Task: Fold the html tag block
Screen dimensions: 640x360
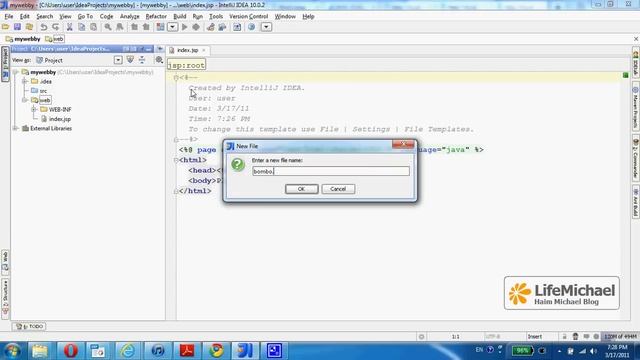Action: tap(176, 160)
